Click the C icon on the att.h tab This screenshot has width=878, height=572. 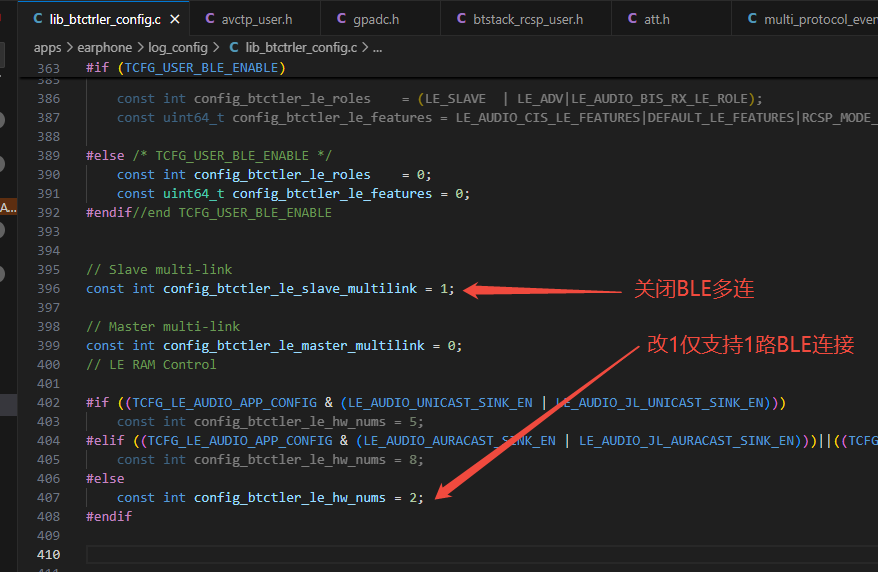tap(632, 19)
